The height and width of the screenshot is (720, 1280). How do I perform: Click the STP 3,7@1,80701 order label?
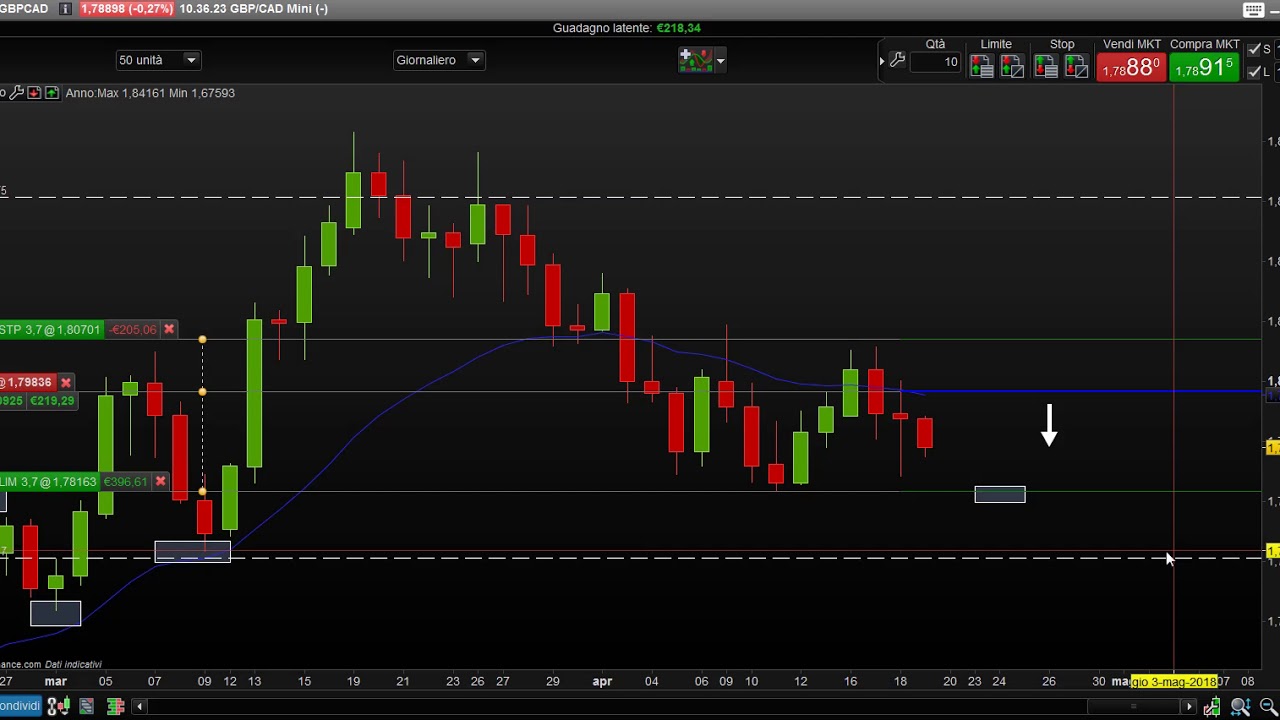click(50, 329)
